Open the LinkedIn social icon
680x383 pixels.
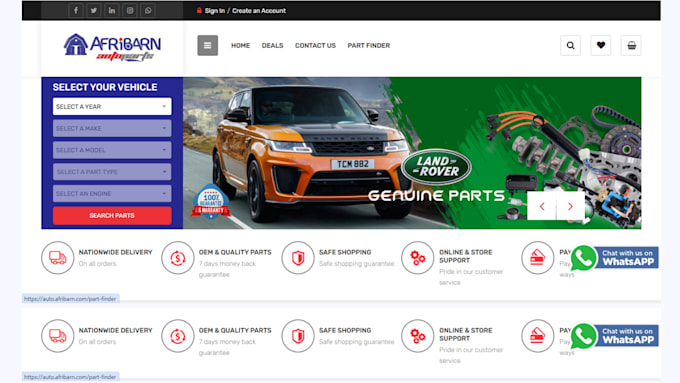pos(112,10)
